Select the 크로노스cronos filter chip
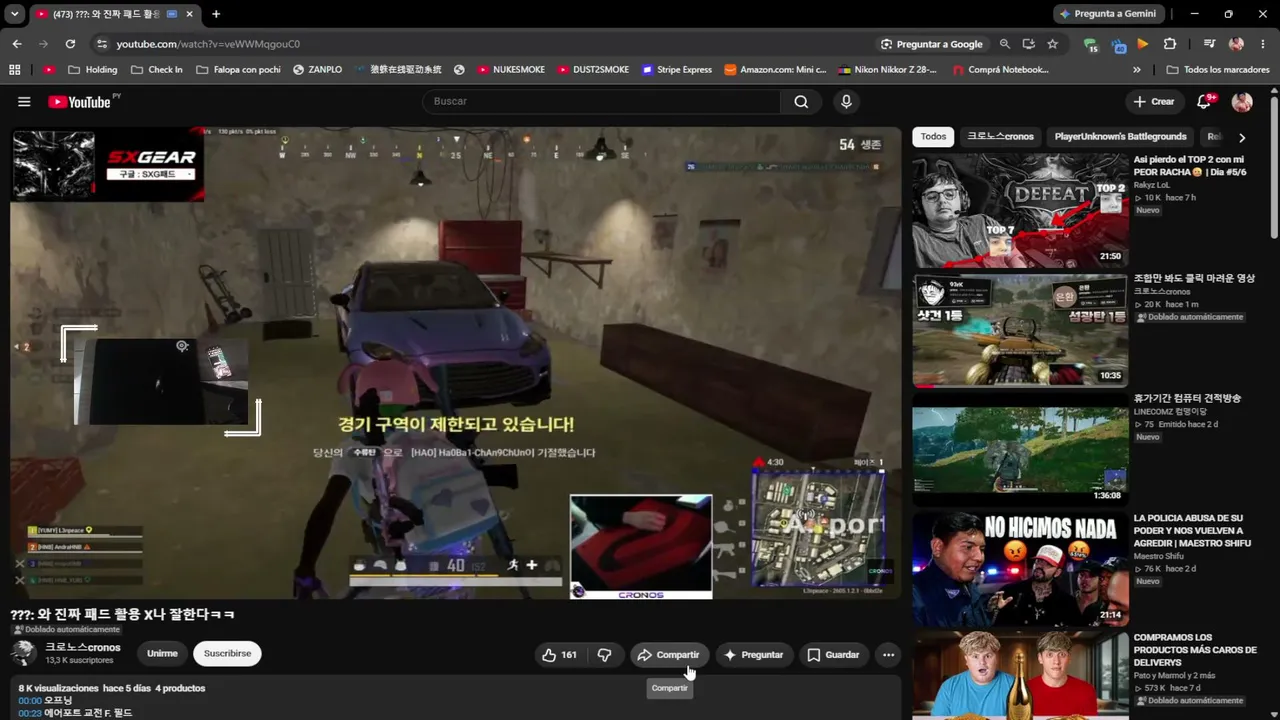This screenshot has height=720, width=1280. [x=1000, y=137]
